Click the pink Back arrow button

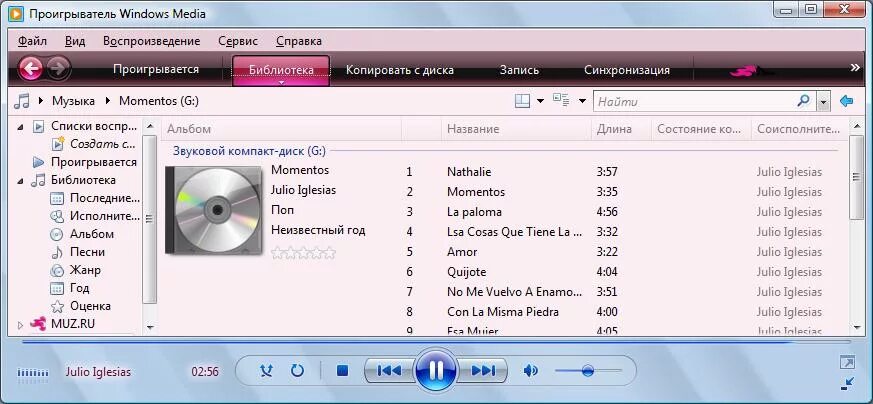pyautogui.click(x=30, y=69)
